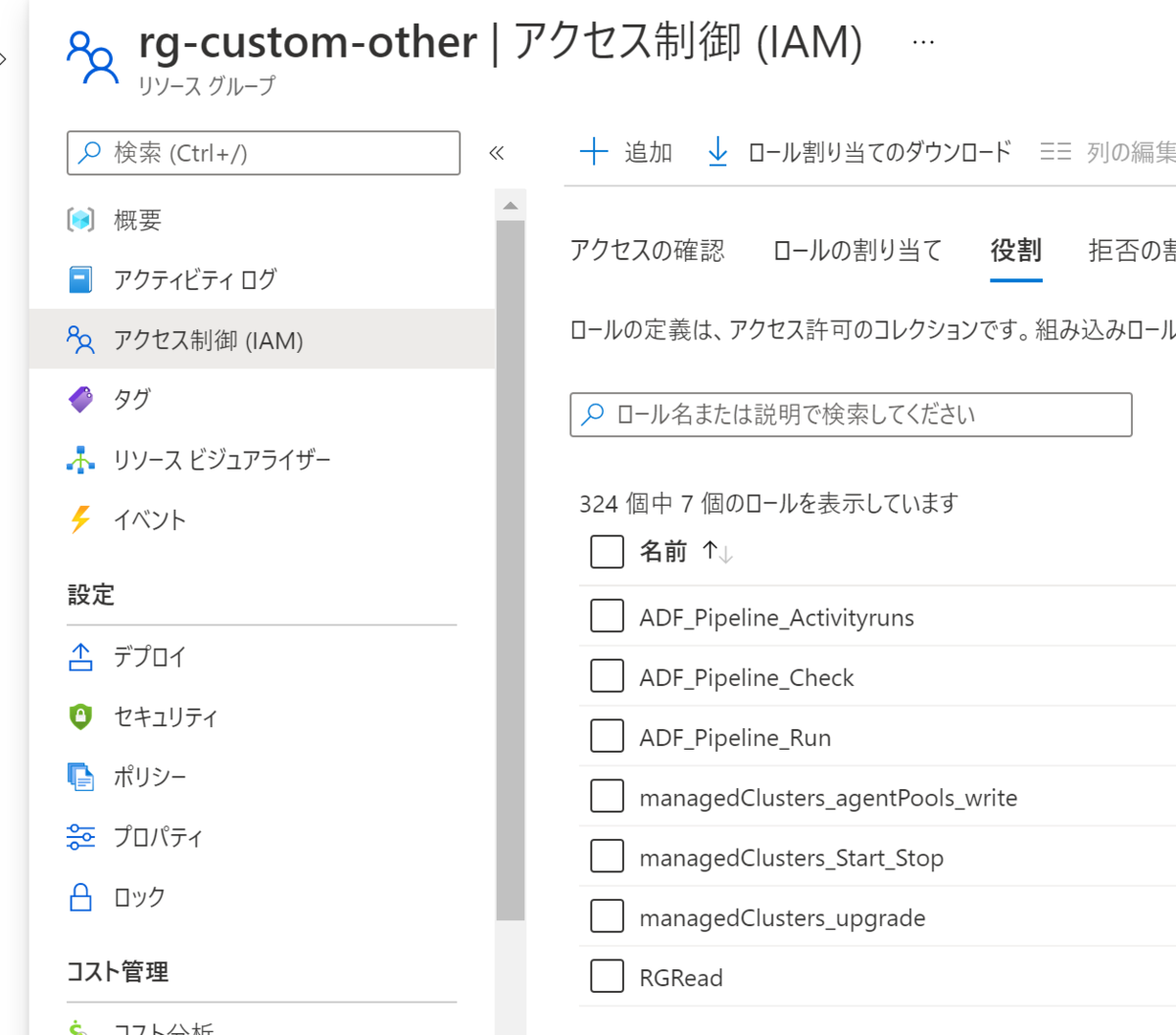
Task: Sort roles by the 名前 column arrows
Action: [717, 552]
